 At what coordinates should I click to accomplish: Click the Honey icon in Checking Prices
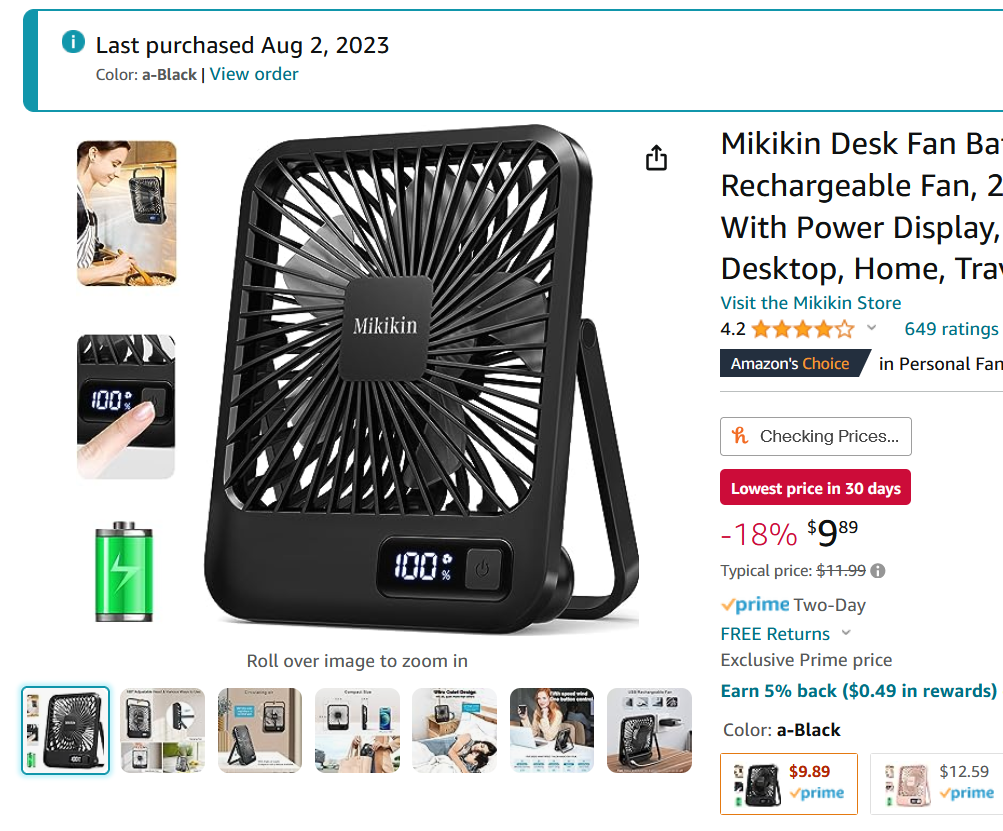[x=740, y=436]
